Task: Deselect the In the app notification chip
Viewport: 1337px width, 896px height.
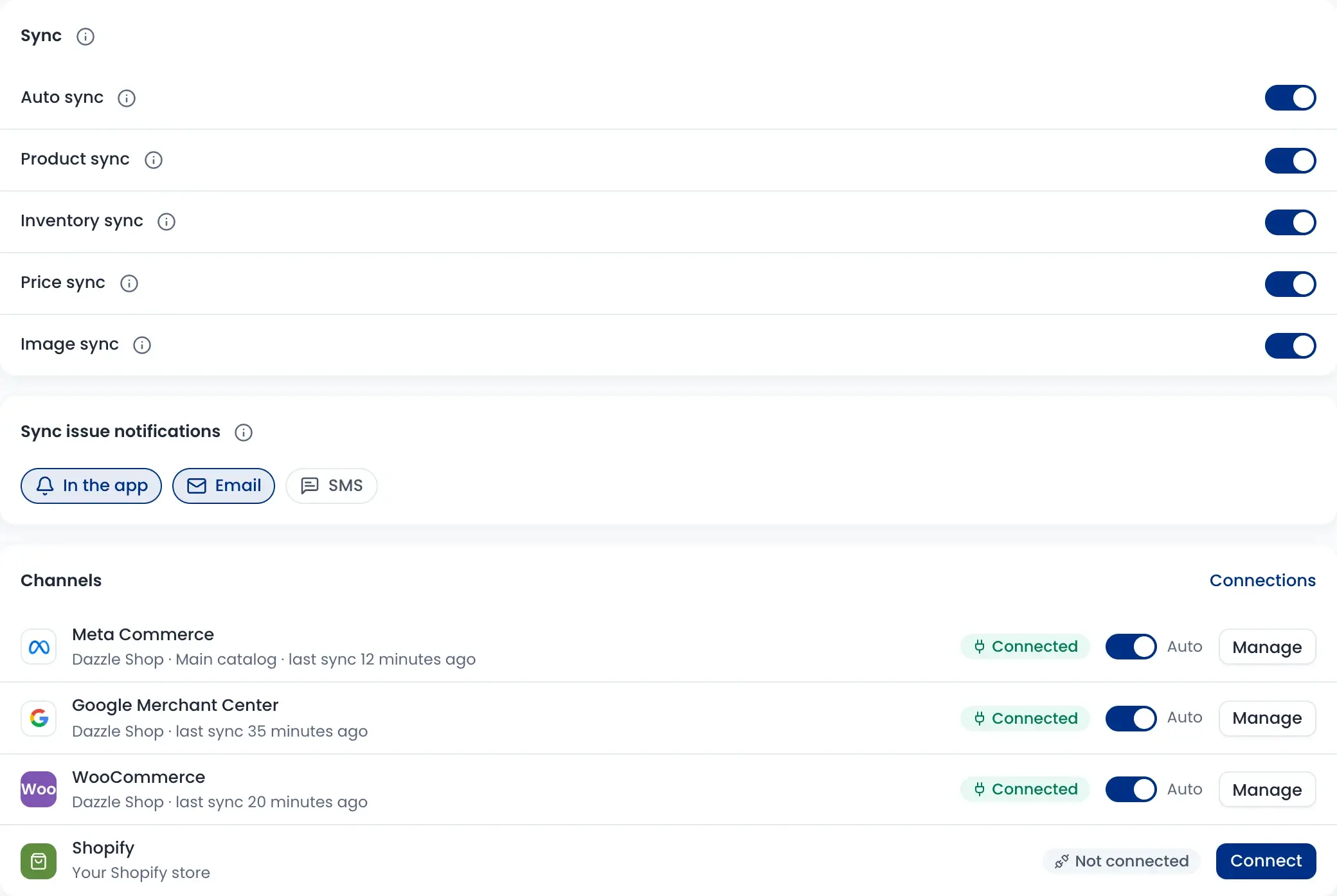Action: (x=91, y=486)
